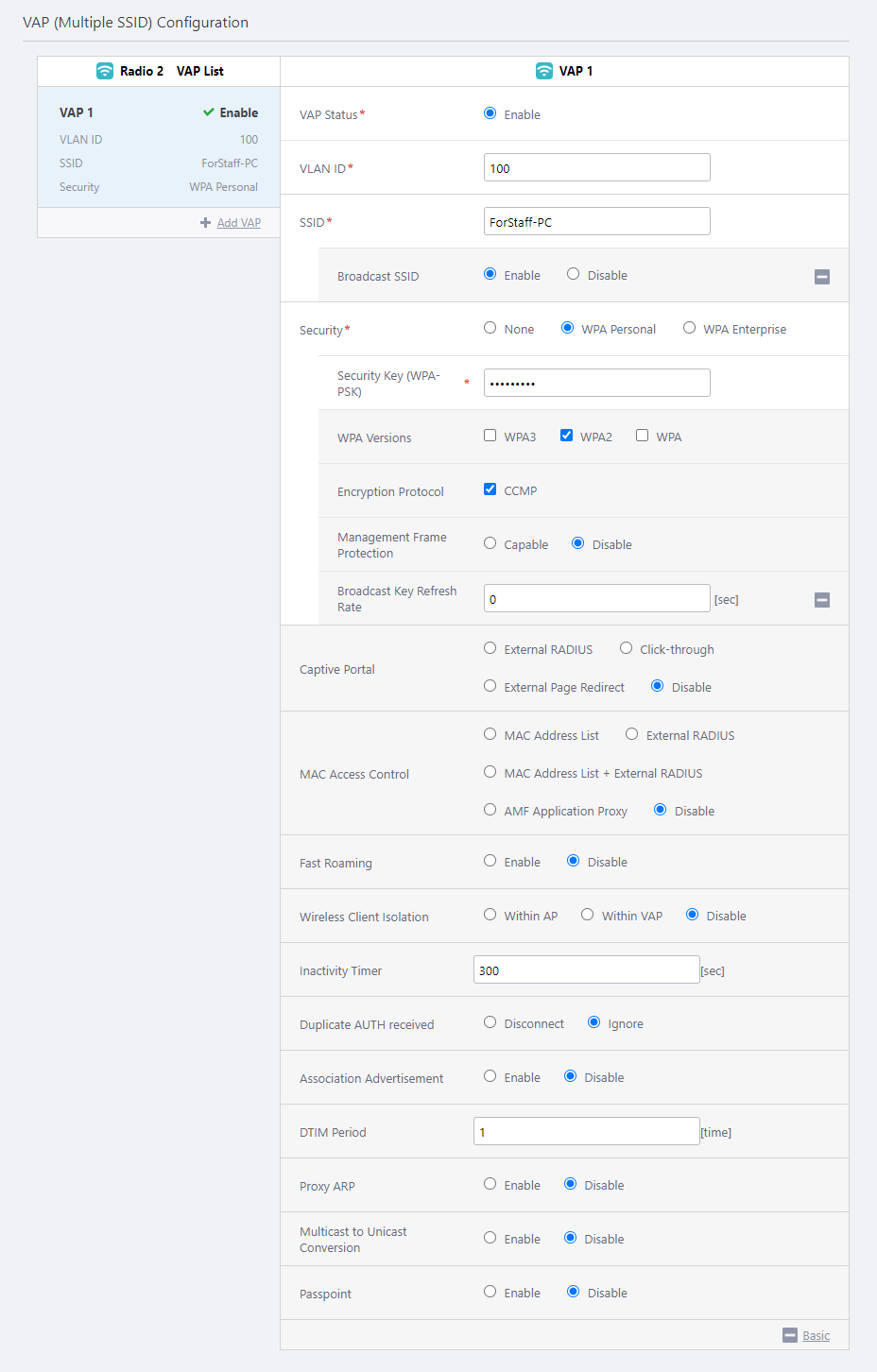
Task: Set Management Frame Protection to Capable
Action: (x=490, y=543)
